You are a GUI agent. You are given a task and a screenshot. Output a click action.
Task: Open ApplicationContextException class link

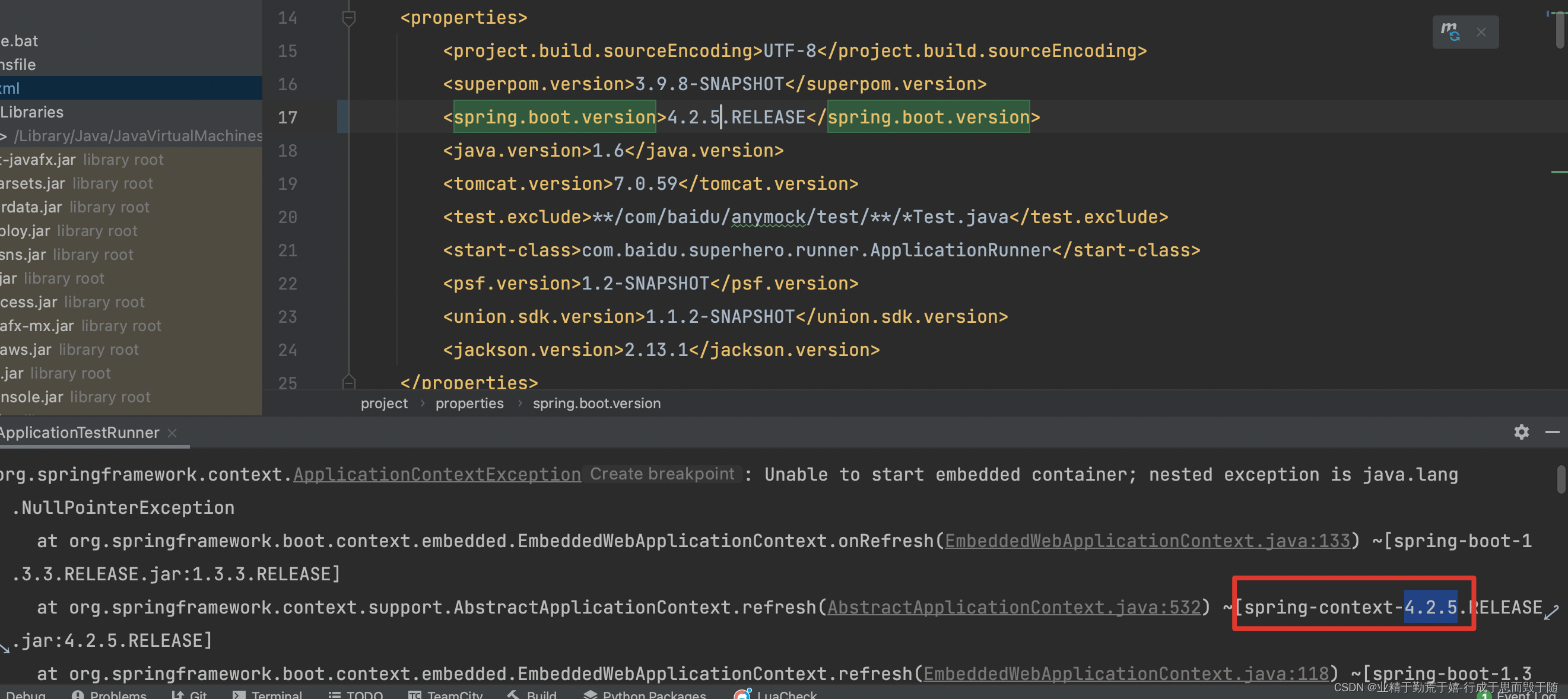(436, 475)
